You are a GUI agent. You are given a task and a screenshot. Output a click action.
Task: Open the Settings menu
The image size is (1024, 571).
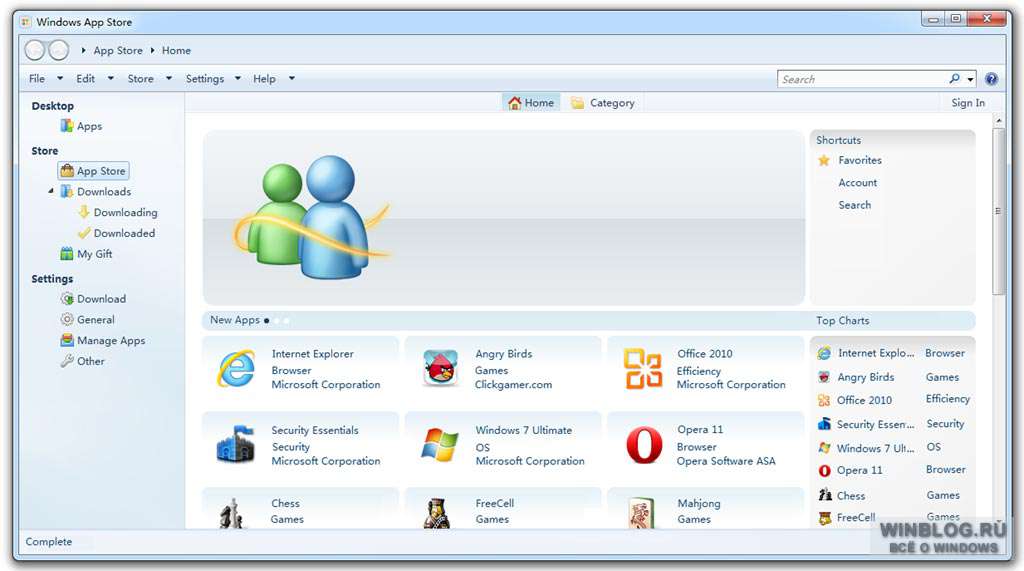tap(204, 78)
